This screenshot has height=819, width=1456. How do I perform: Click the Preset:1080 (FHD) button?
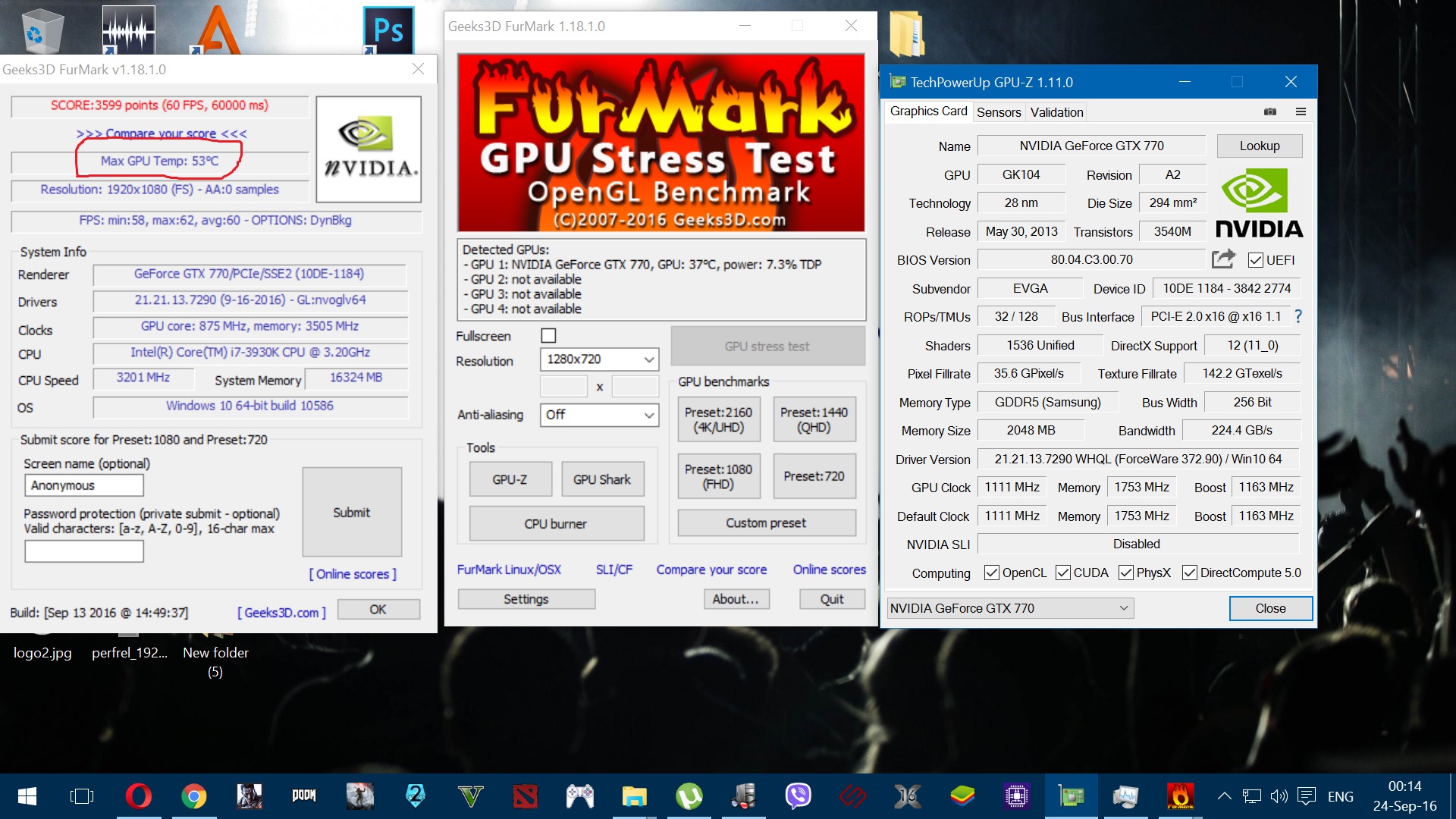tap(718, 476)
